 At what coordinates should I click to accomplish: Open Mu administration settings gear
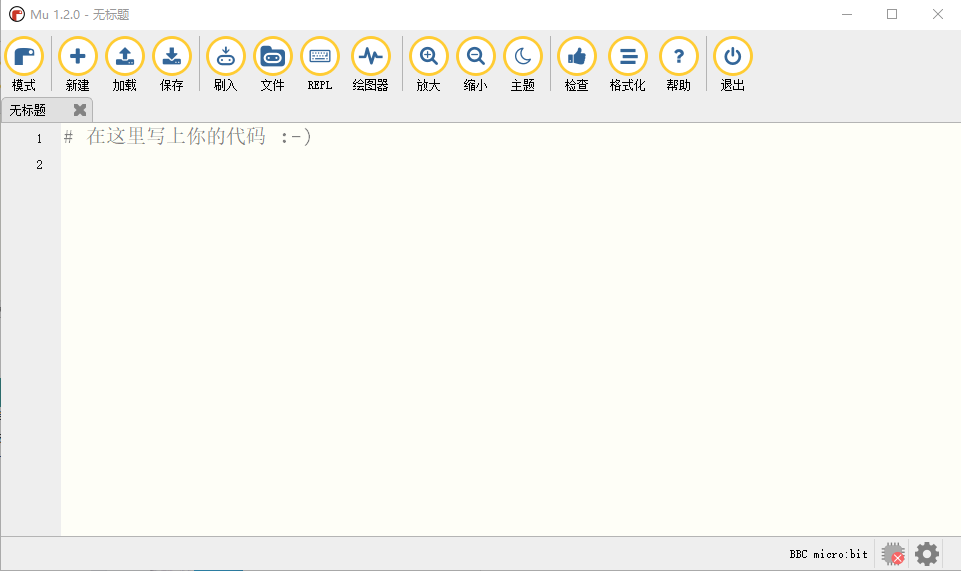point(927,554)
